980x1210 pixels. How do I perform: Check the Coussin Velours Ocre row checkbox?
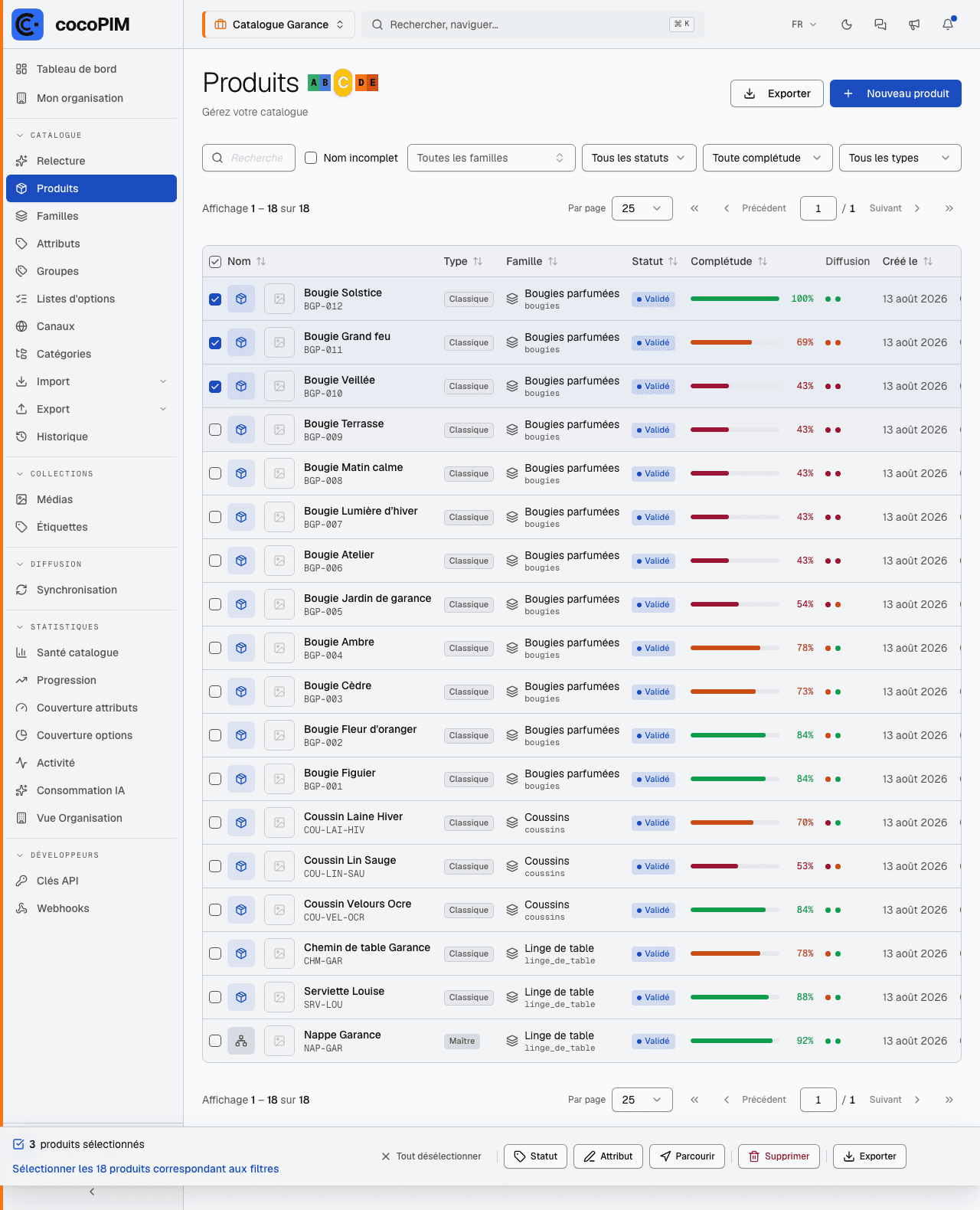(x=215, y=910)
